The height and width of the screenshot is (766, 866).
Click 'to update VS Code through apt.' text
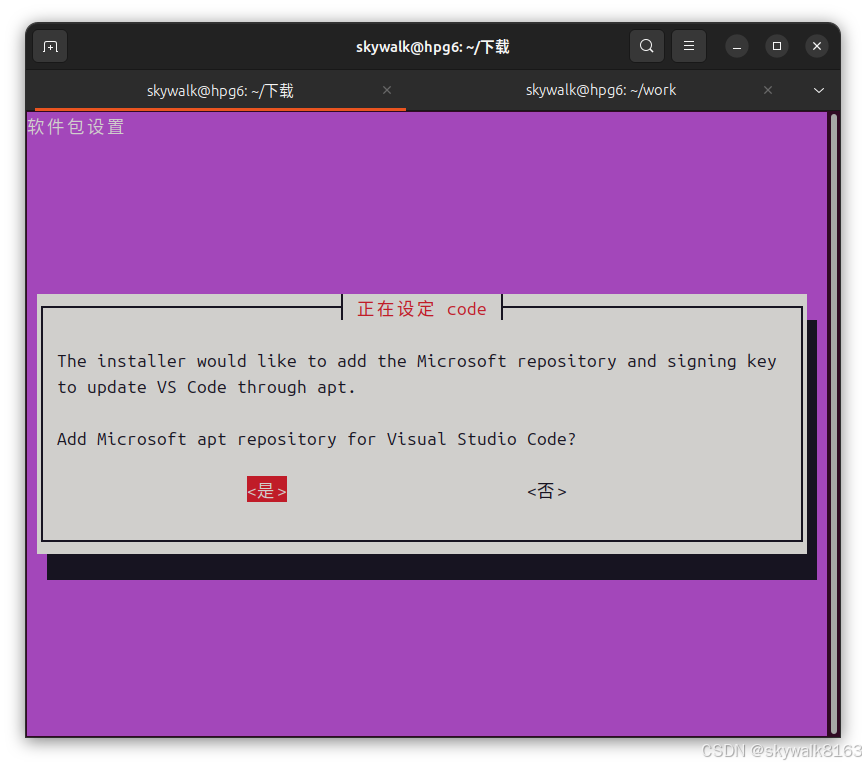[206, 387]
